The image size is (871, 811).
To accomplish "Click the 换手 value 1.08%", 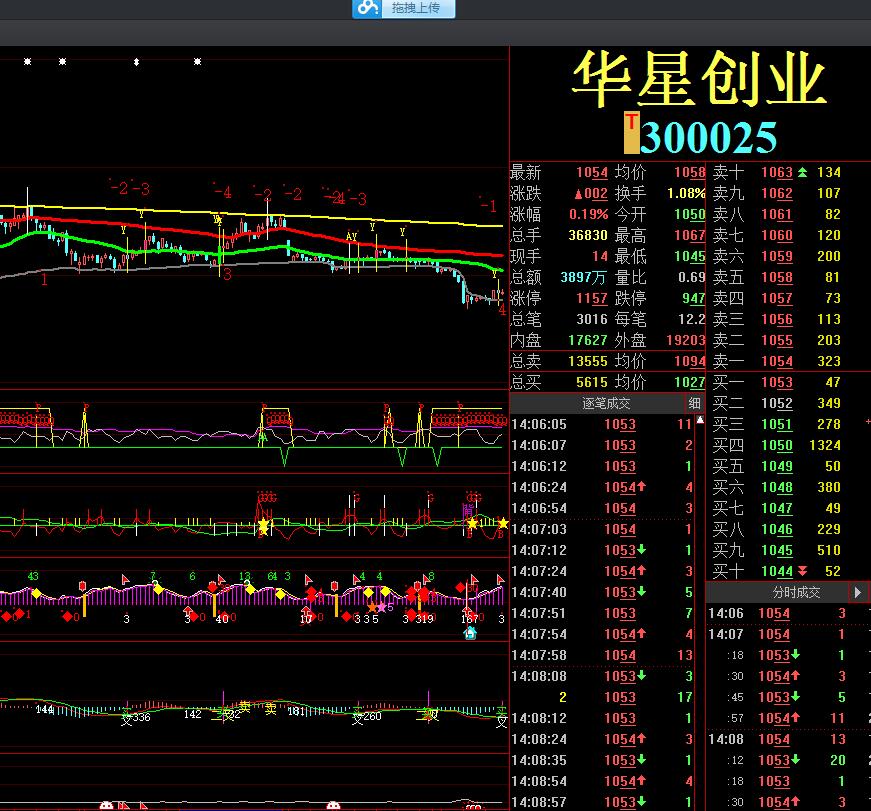I will 686,193.
